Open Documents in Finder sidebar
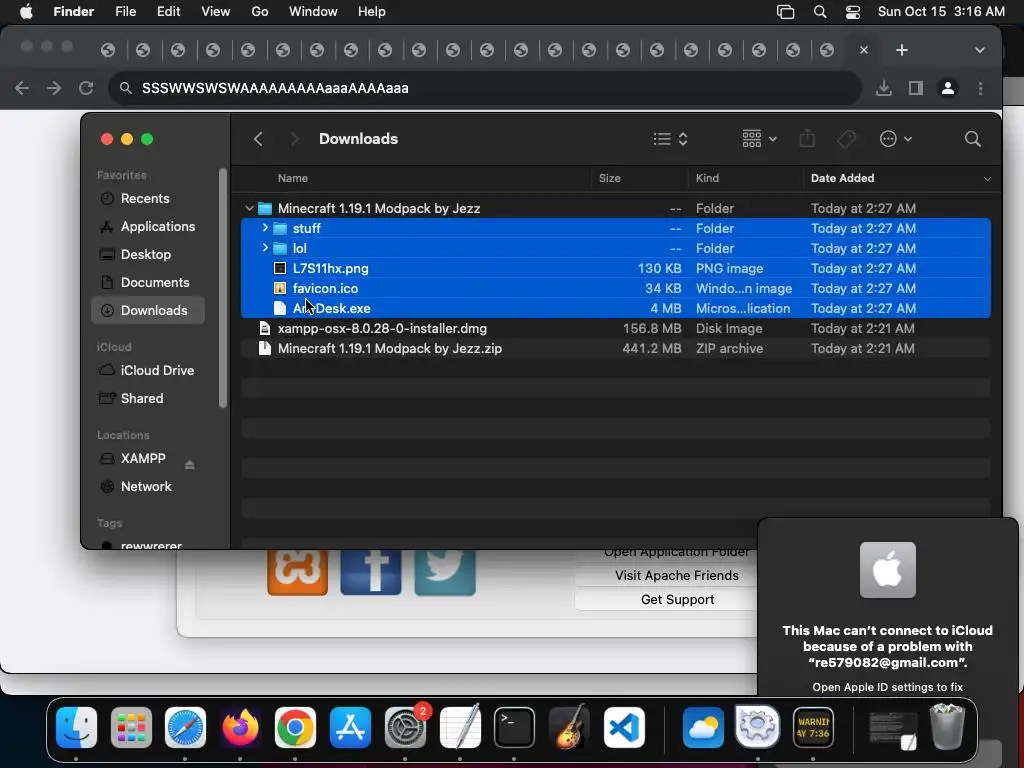 pos(148,283)
